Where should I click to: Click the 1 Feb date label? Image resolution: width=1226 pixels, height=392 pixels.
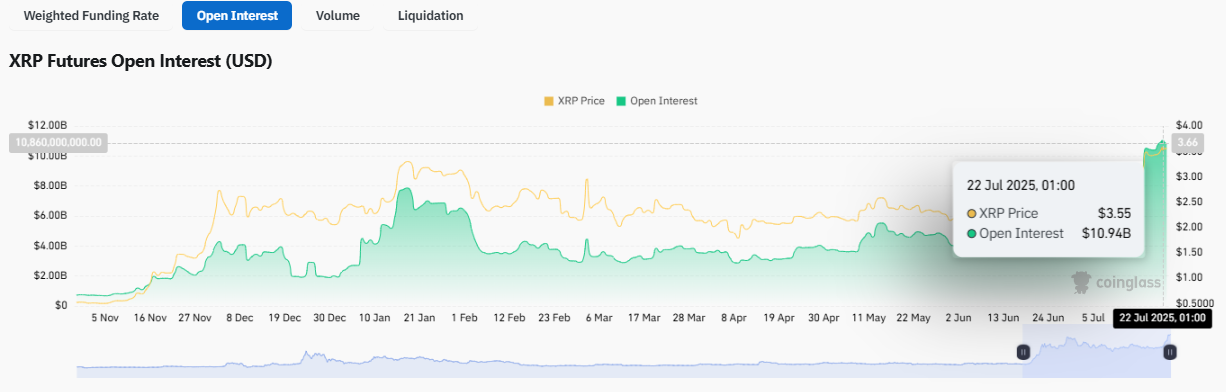(x=464, y=318)
